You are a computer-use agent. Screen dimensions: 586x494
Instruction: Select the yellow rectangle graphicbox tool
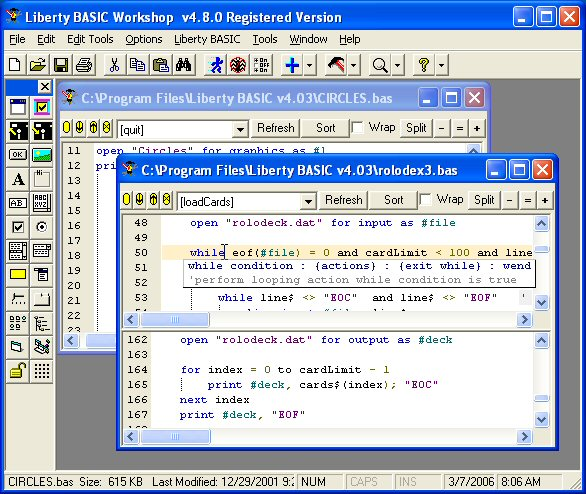18,275
